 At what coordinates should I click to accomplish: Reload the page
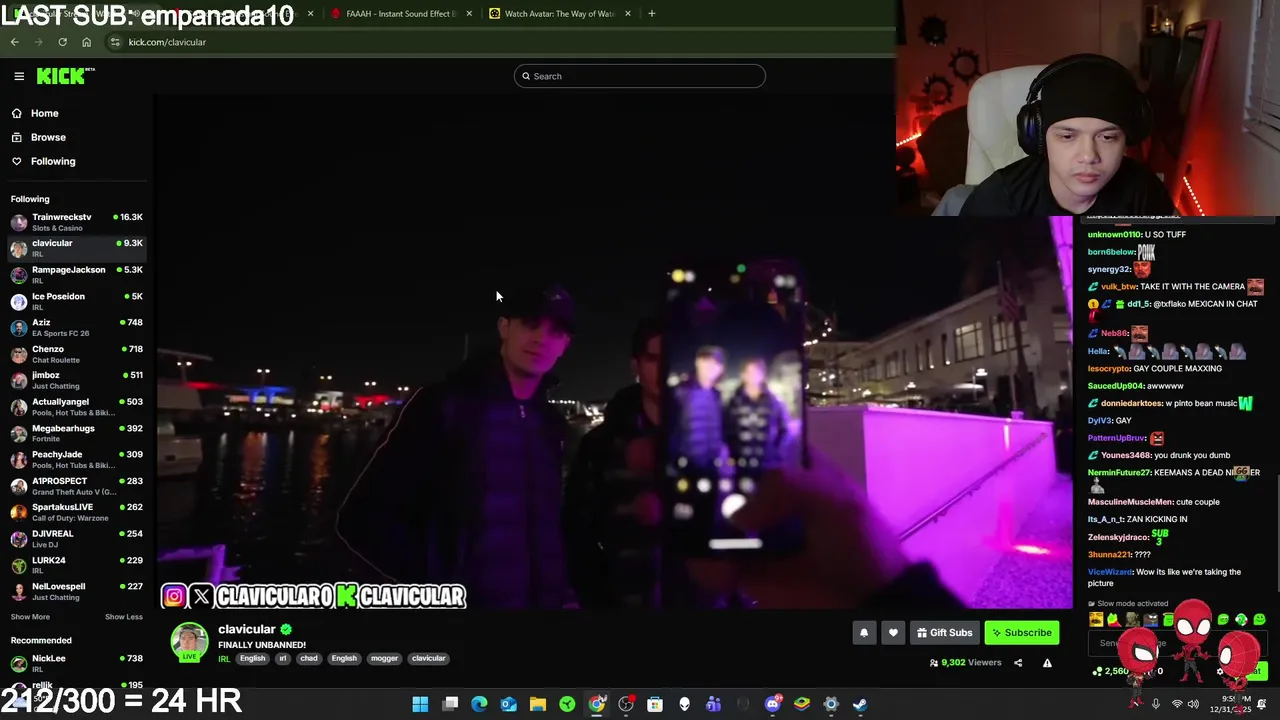pyautogui.click(x=62, y=42)
